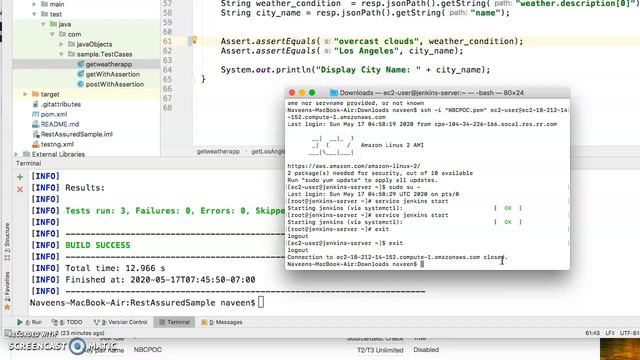The image size is (640, 360).
Task: Collapse the java source folder
Action: (x=43, y=24)
